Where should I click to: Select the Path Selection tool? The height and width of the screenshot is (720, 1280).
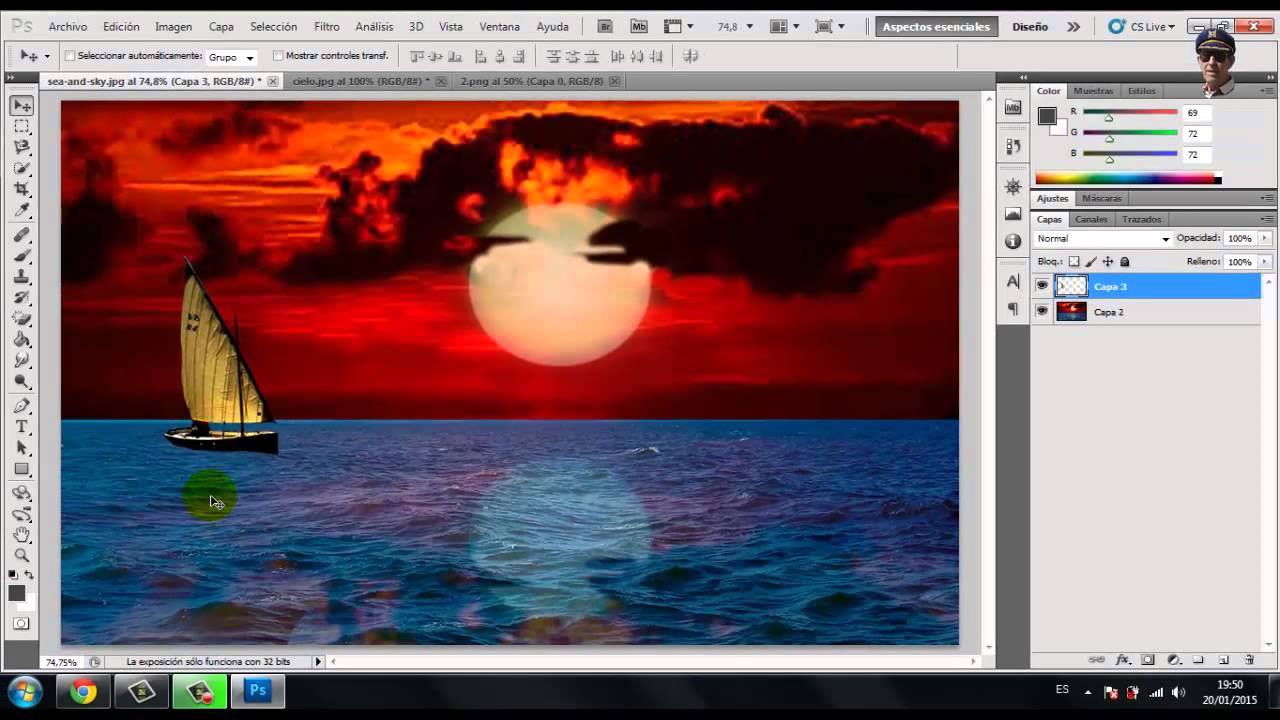pyautogui.click(x=22, y=448)
